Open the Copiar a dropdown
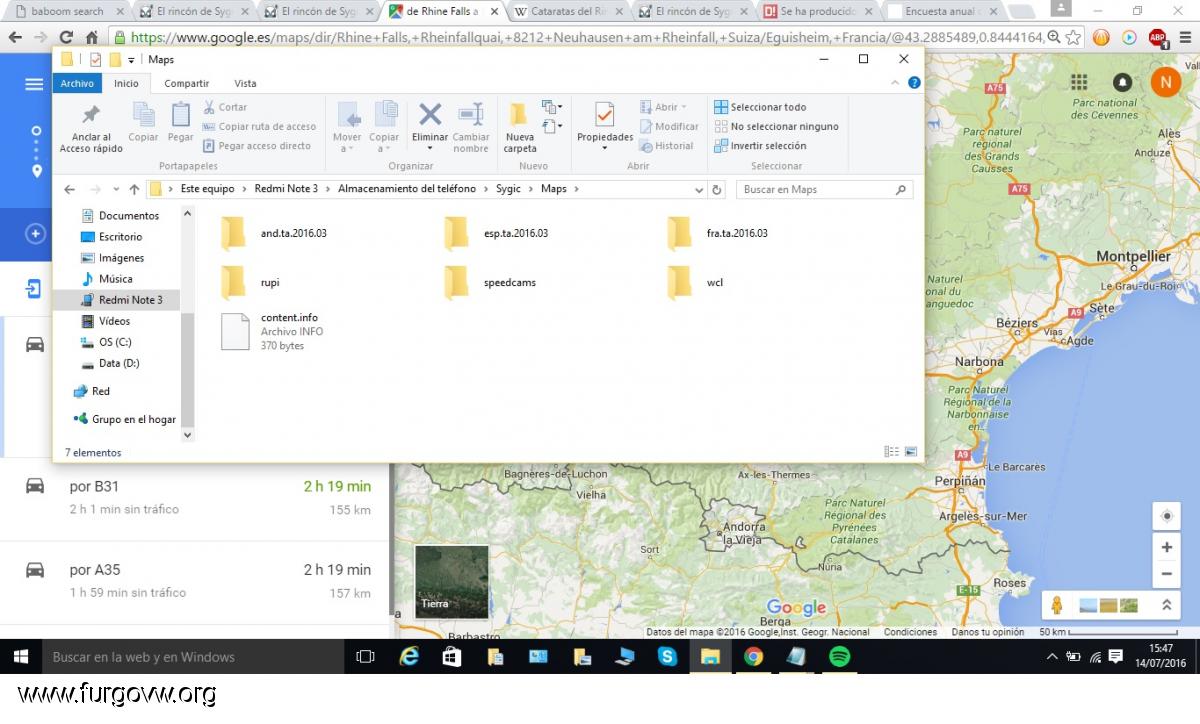The height and width of the screenshot is (724, 1200). tap(384, 127)
